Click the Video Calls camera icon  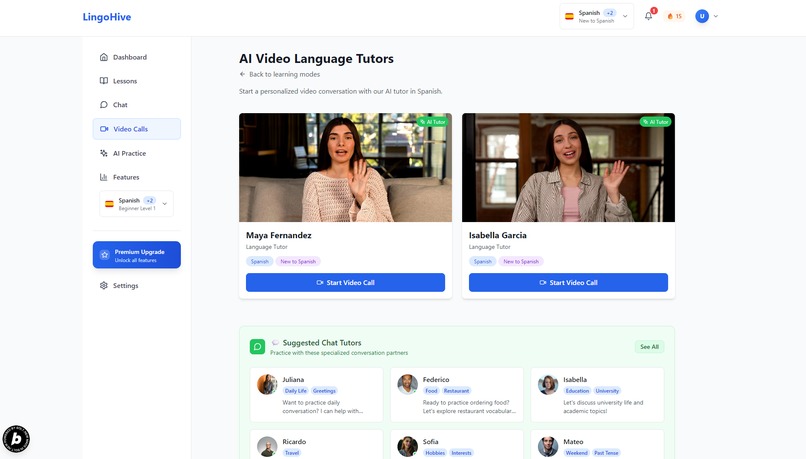pyautogui.click(x=104, y=129)
